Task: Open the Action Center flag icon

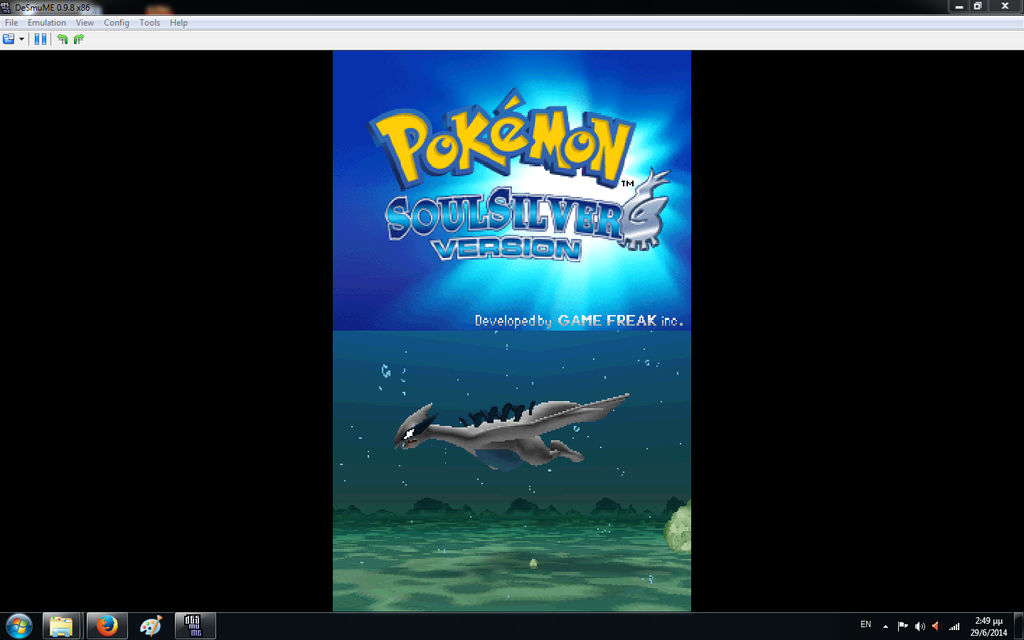Action: click(903, 626)
